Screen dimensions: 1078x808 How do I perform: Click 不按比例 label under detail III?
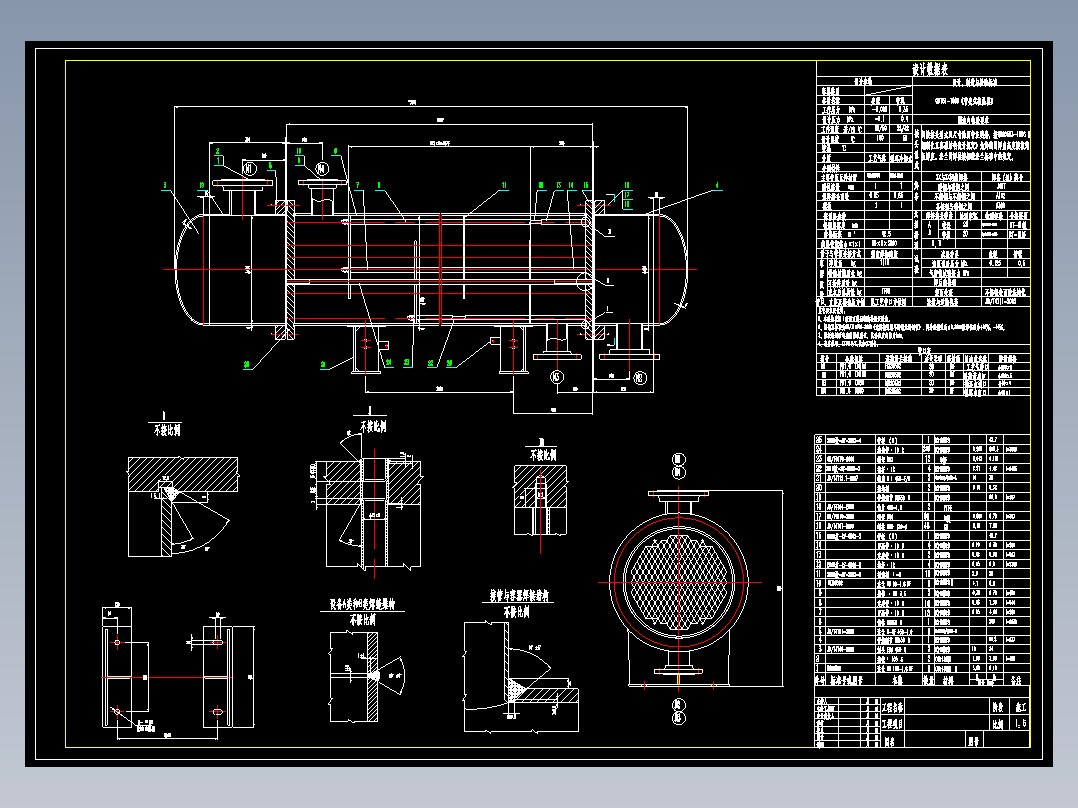pos(542,455)
